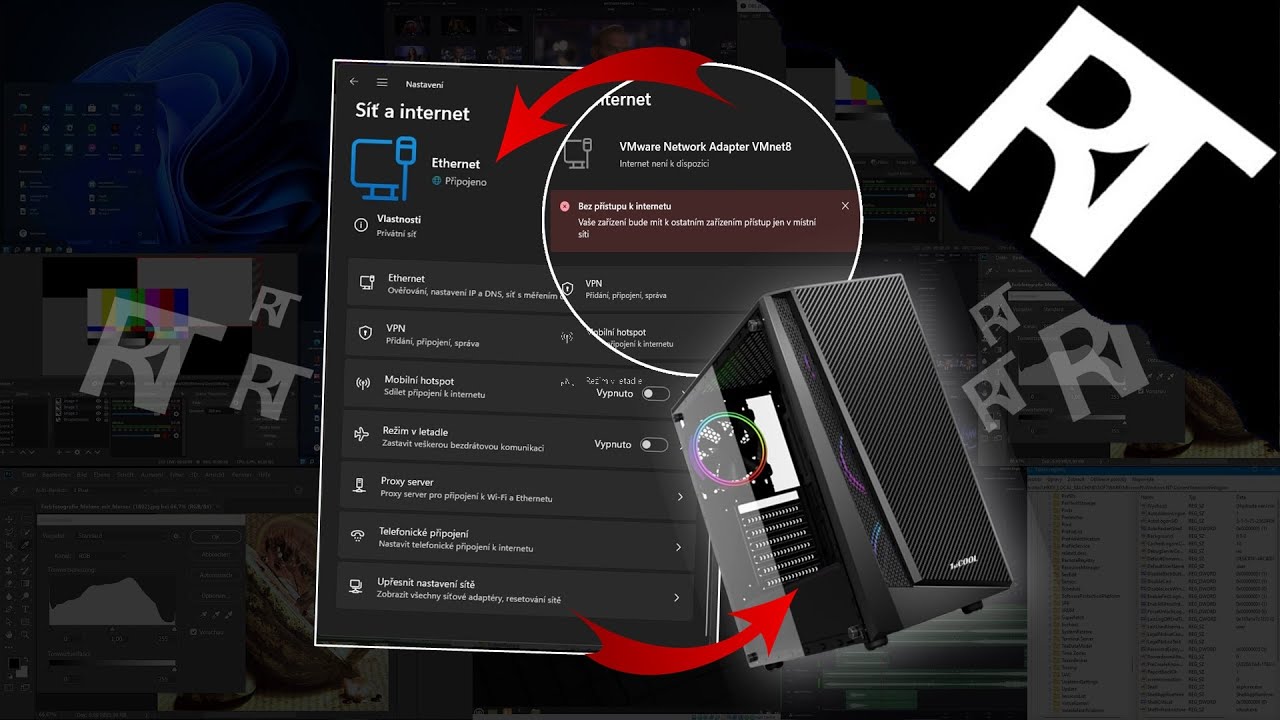
Task: Toggle the Mobilní hotspot switch on
Action: pos(655,394)
